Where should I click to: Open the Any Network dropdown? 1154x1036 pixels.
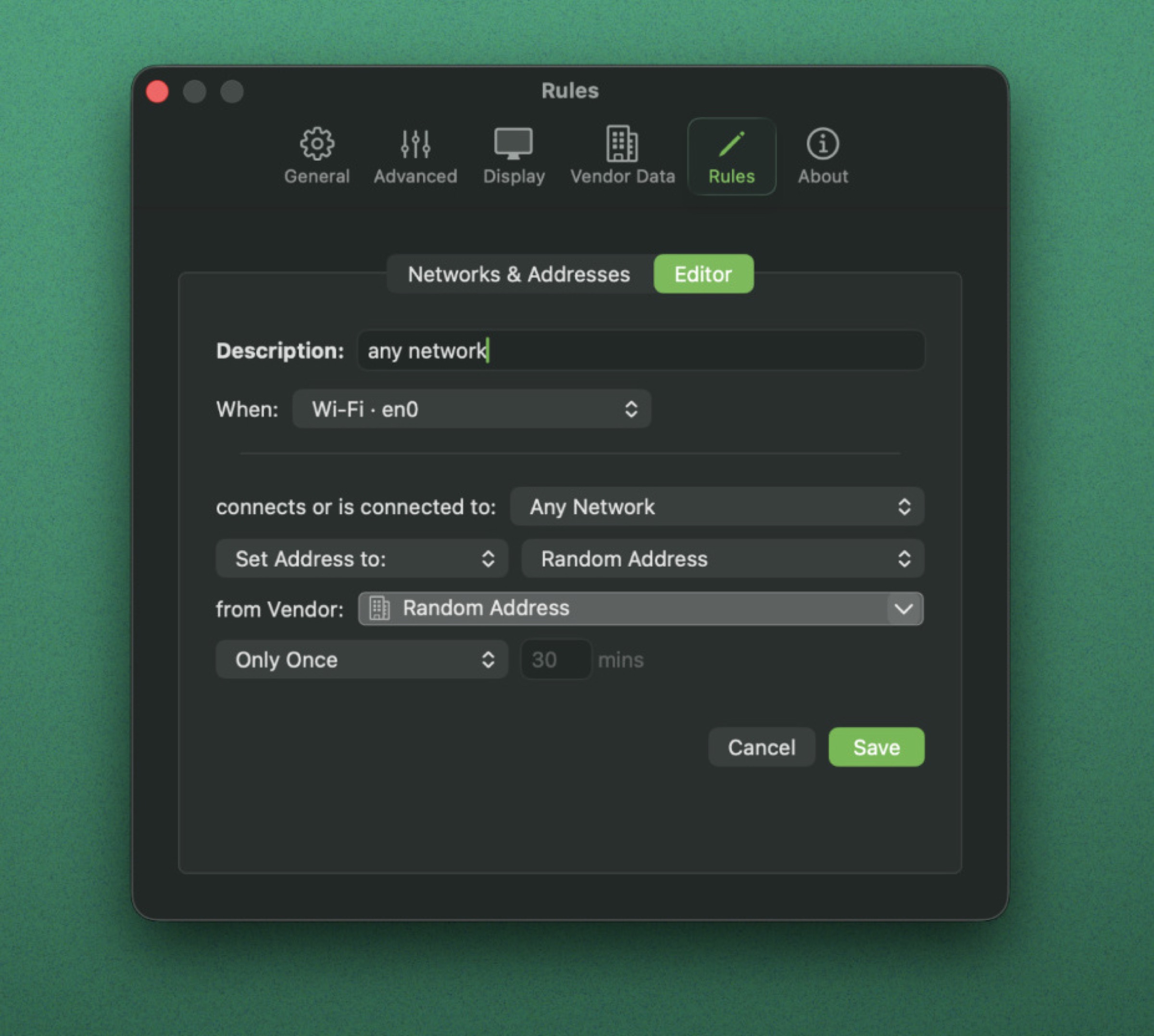click(x=717, y=506)
